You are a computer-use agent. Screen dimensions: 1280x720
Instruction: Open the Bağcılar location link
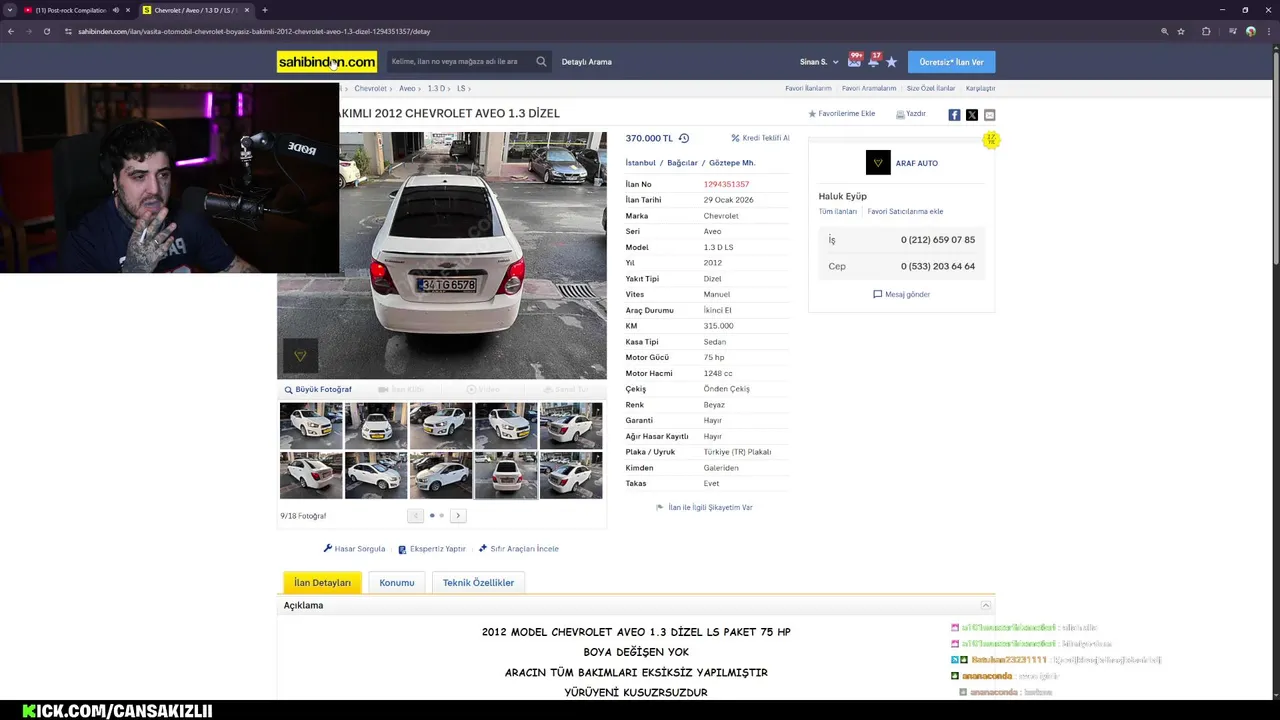tap(682, 163)
